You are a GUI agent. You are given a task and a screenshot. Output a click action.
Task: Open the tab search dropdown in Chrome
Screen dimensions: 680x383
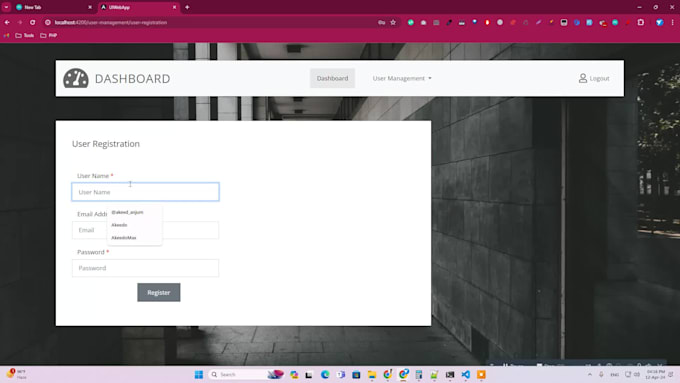(x=7, y=7)
